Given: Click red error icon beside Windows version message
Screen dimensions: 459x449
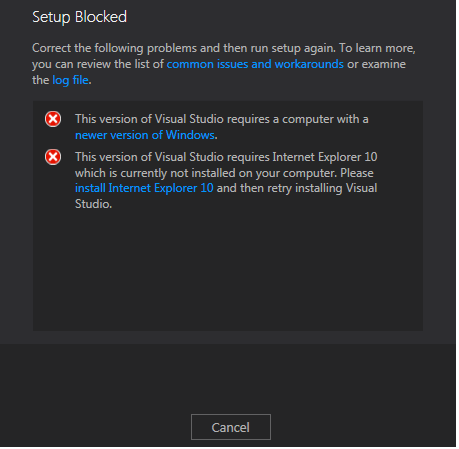Looking at the screenshot, I should click(53, 119).
